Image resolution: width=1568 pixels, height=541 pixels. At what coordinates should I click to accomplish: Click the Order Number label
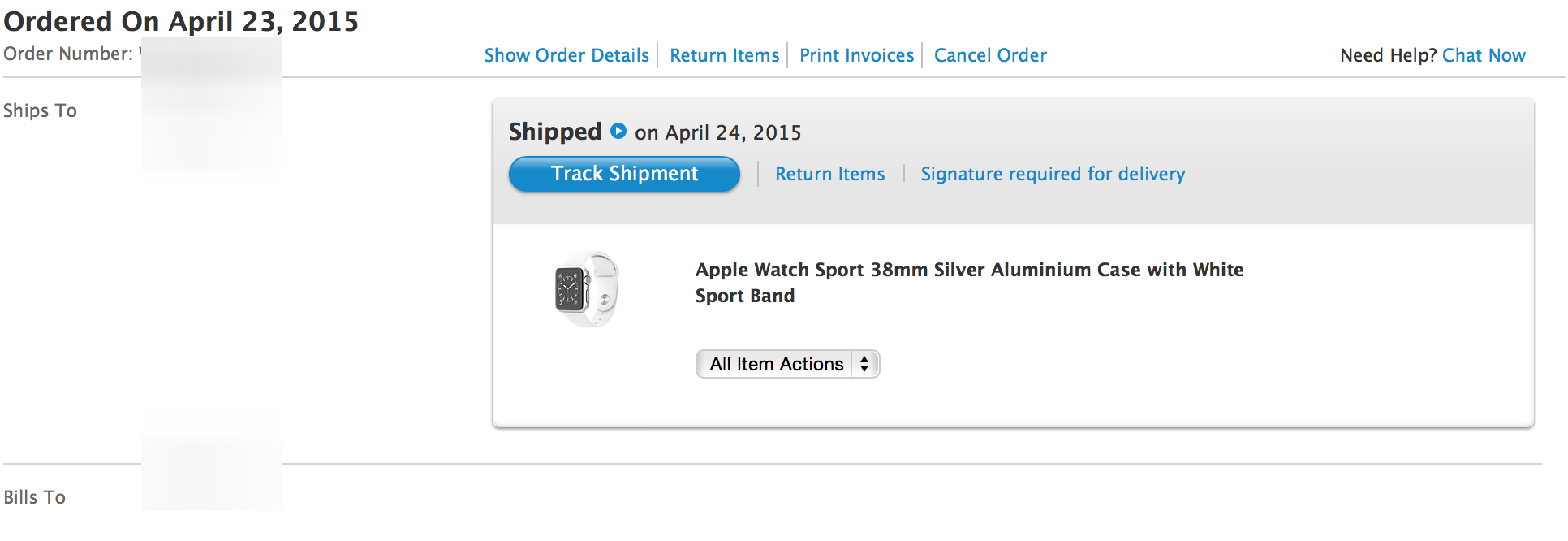coord(68,54)
